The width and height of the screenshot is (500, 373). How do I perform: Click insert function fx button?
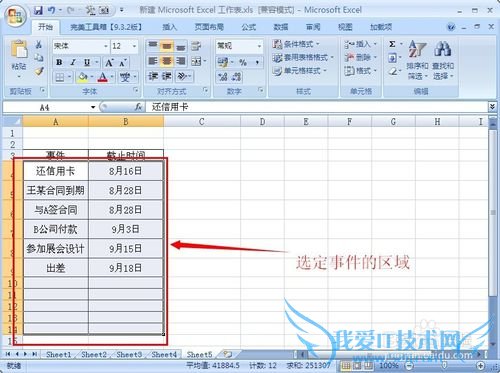pos(138,107)
